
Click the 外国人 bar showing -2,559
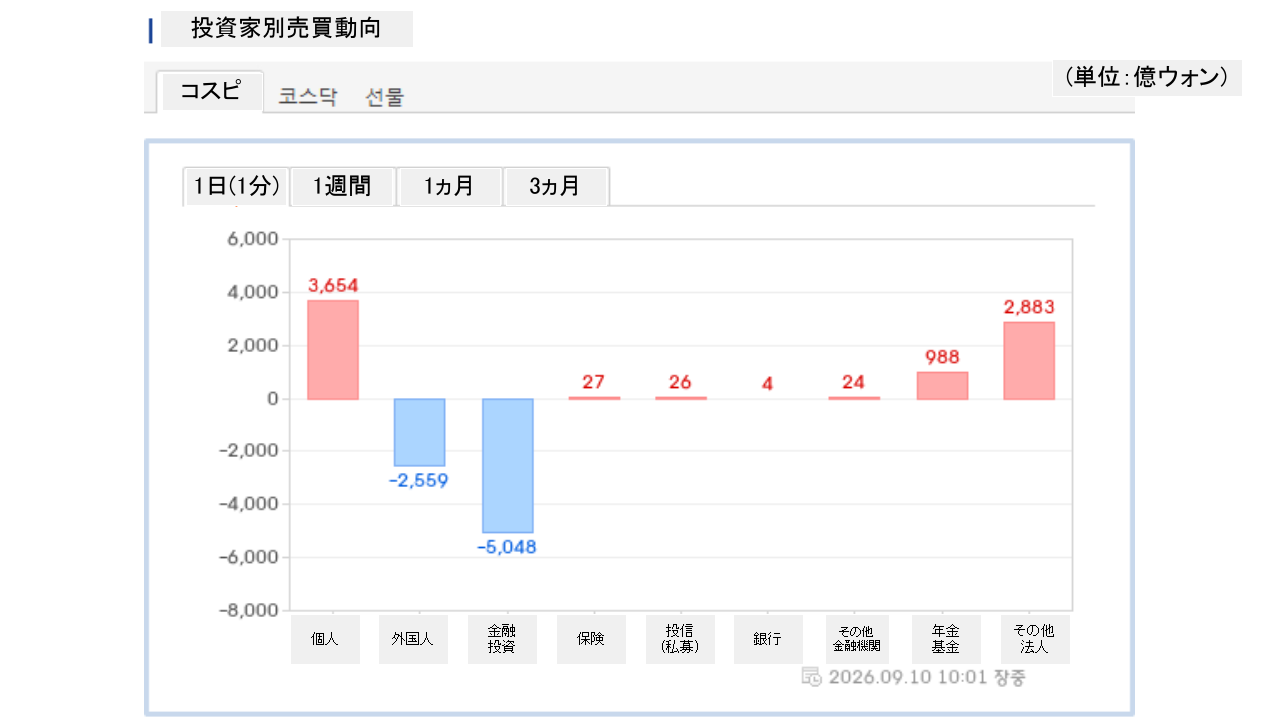(419, 432)
